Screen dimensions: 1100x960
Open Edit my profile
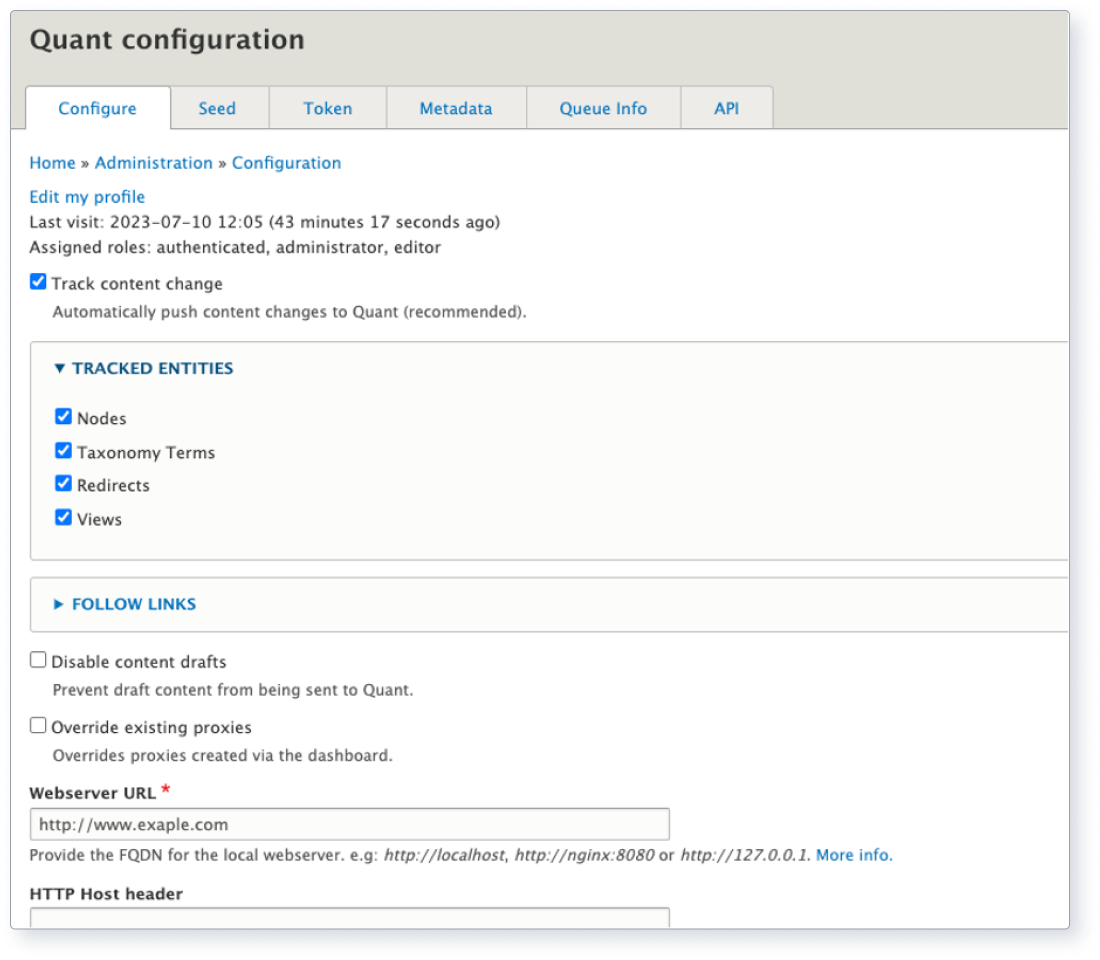(x=88, y=196)
